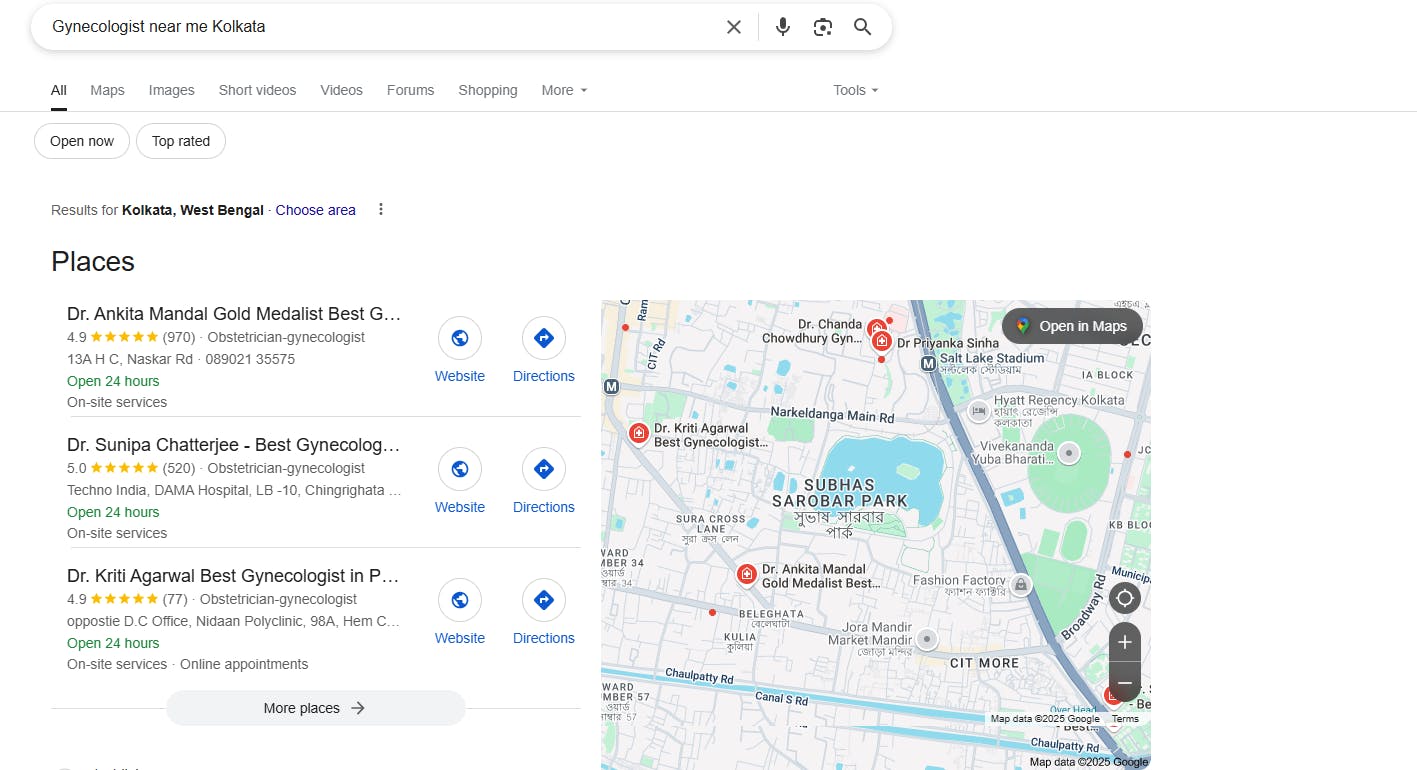
Task: Click the Open in Maps button
Action: (x=1072, y=326)
